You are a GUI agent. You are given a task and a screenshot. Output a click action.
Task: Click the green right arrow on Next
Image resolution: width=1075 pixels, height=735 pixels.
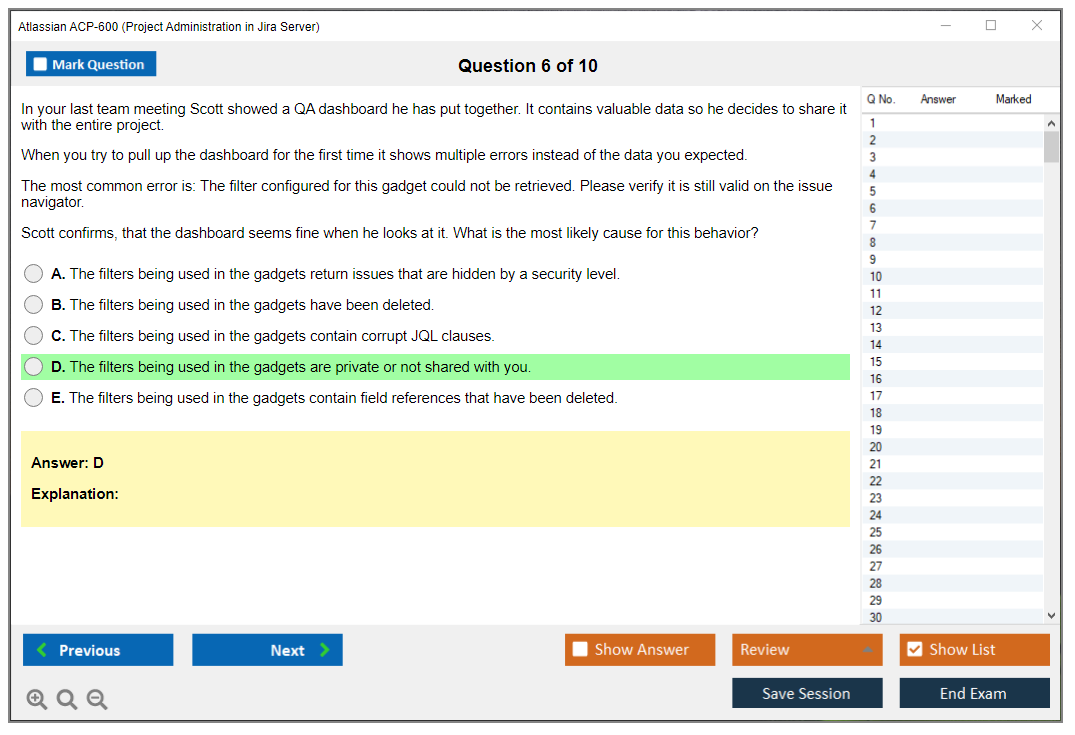click(x=325, y=650)
